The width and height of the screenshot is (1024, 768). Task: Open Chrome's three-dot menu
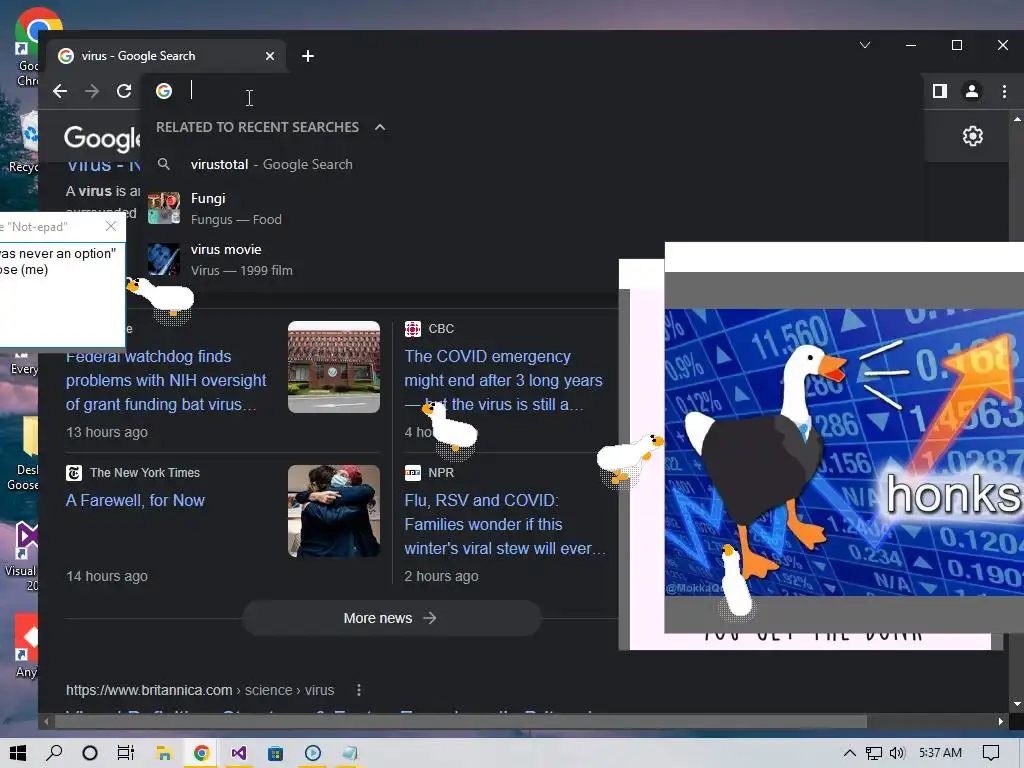coord(1004,91)
